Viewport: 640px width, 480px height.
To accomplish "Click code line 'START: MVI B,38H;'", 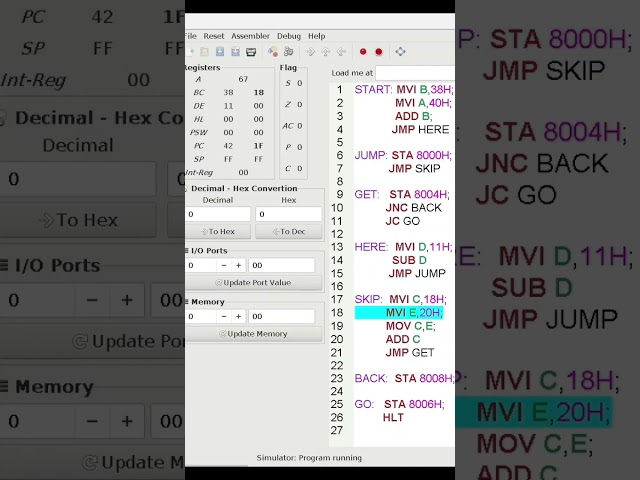I will (404, 89).
